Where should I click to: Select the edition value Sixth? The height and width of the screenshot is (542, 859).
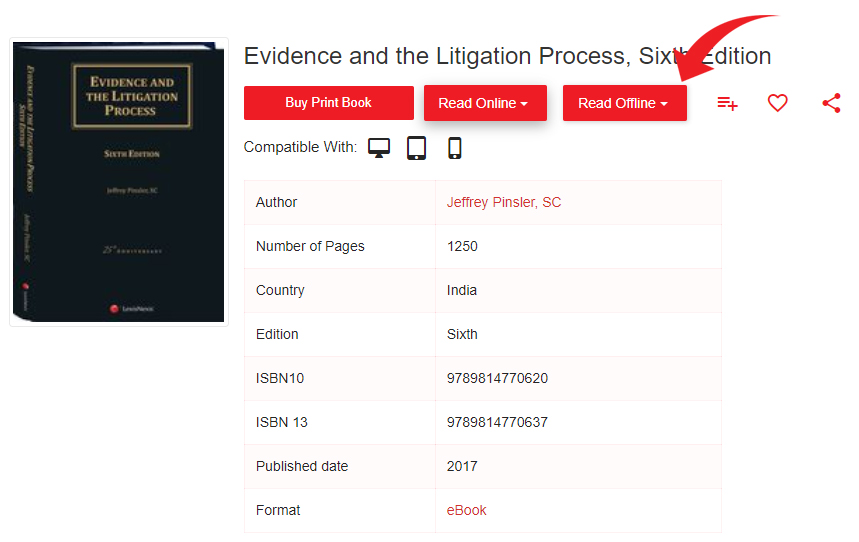tap(462, 334)
